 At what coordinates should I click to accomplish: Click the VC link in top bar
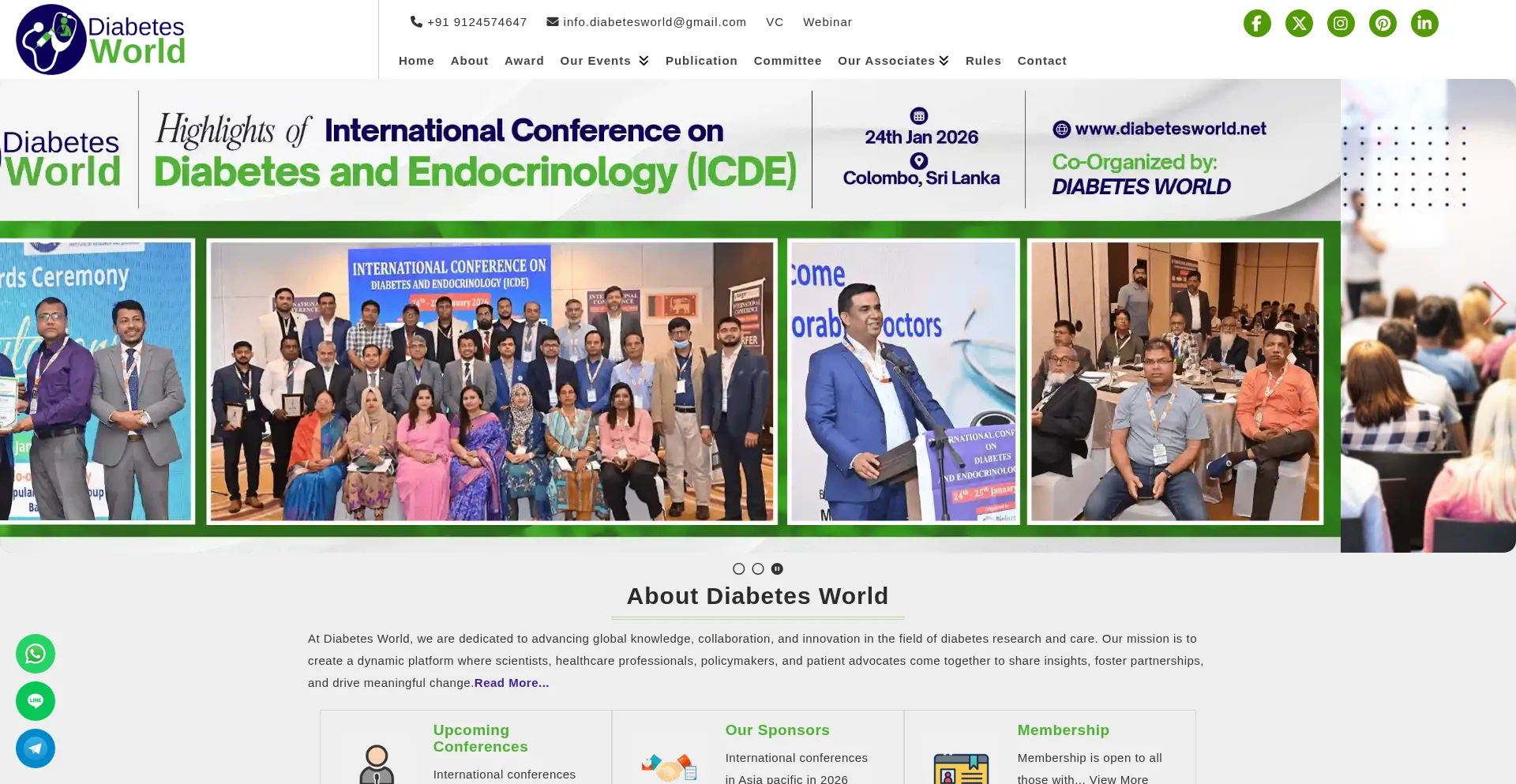point(775,22)
